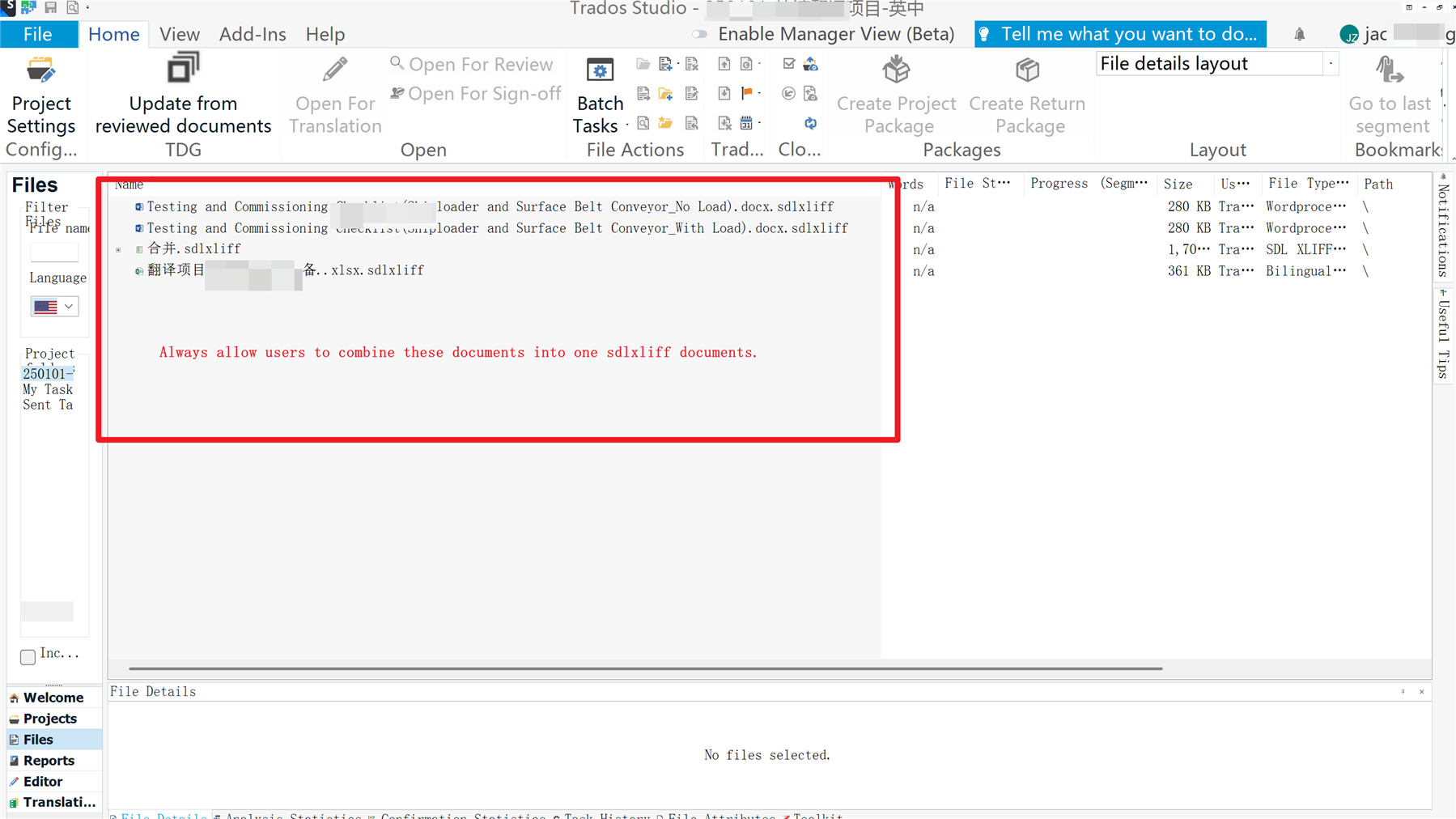Click the checkmark icon in the Cloud group
Screen dimensions: 1456x819
pos(788,63)
